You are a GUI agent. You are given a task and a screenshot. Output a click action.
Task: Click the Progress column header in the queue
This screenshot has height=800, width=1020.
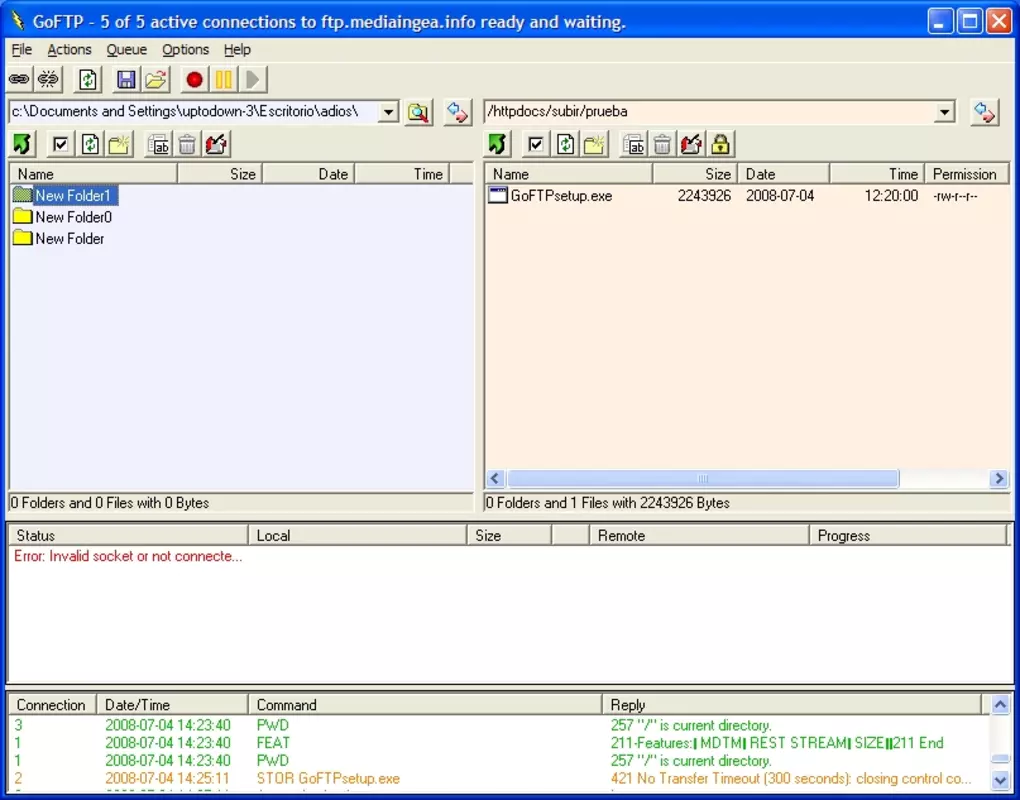click(908, 535)
